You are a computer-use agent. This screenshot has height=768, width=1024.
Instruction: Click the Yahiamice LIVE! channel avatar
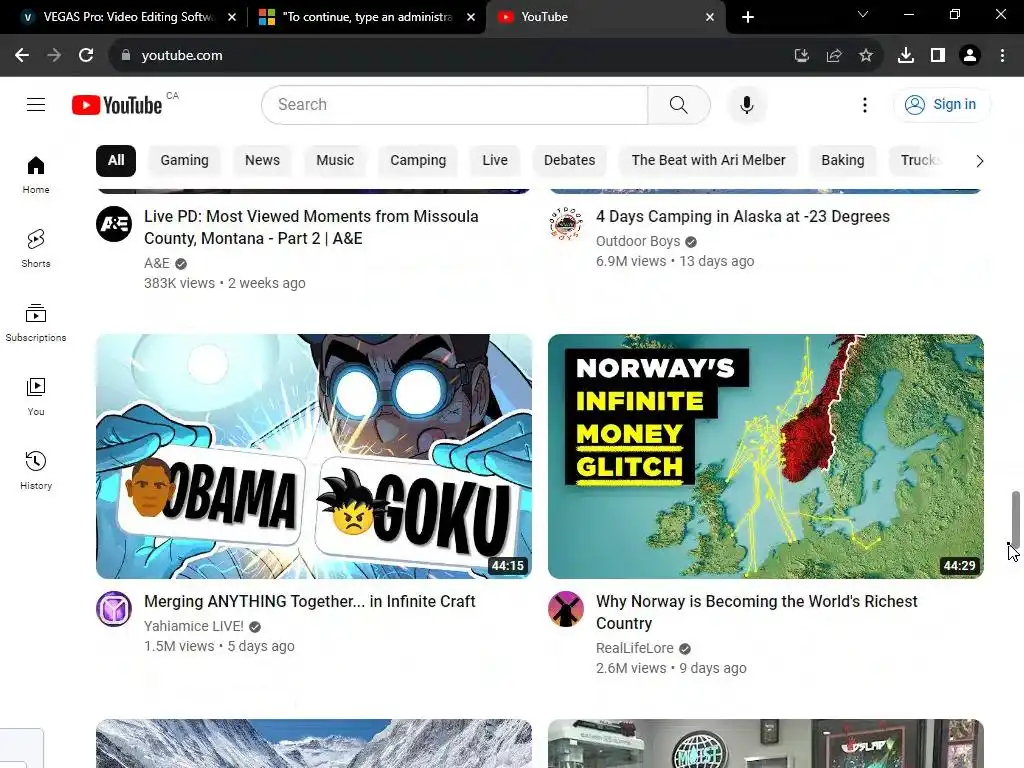tap(114, 609)
